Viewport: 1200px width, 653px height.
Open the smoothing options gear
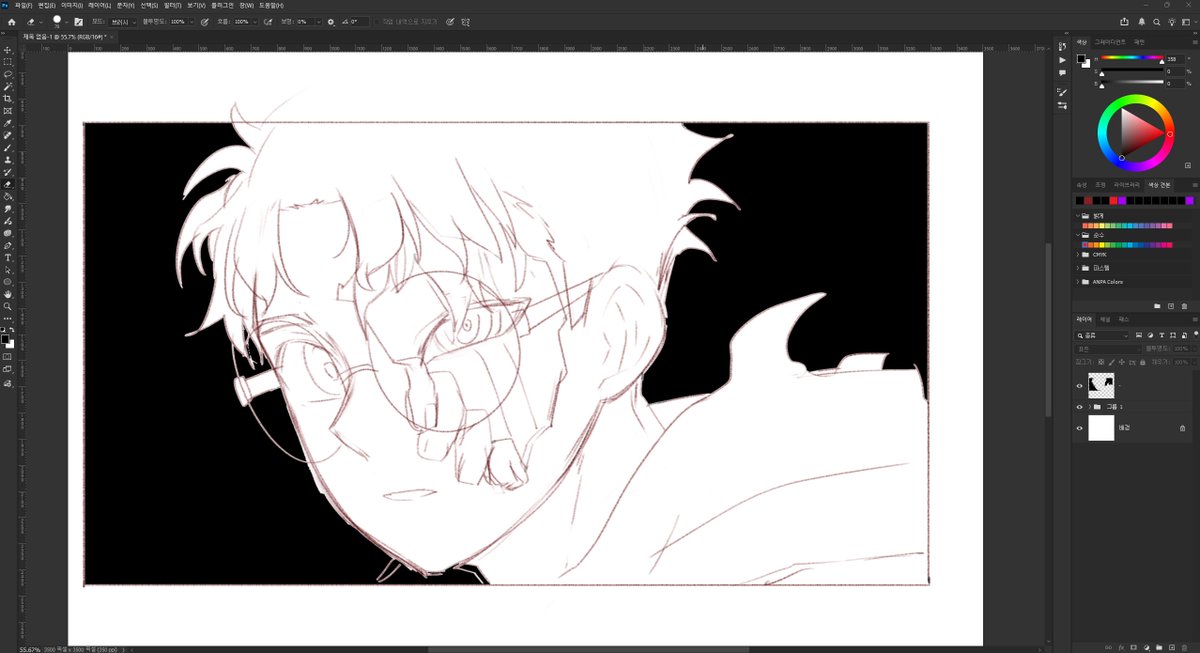pyautogui.click(x=331, y=21)
